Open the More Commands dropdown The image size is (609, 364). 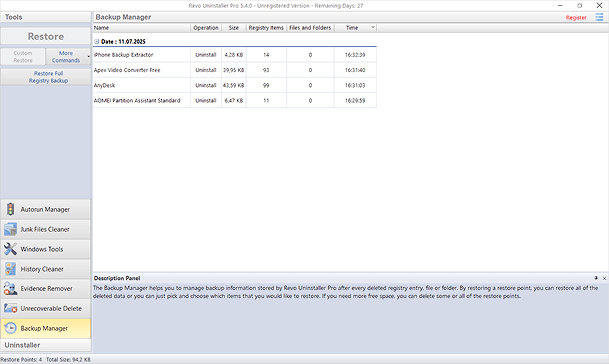pyautogui.click(x=68, y=56)
